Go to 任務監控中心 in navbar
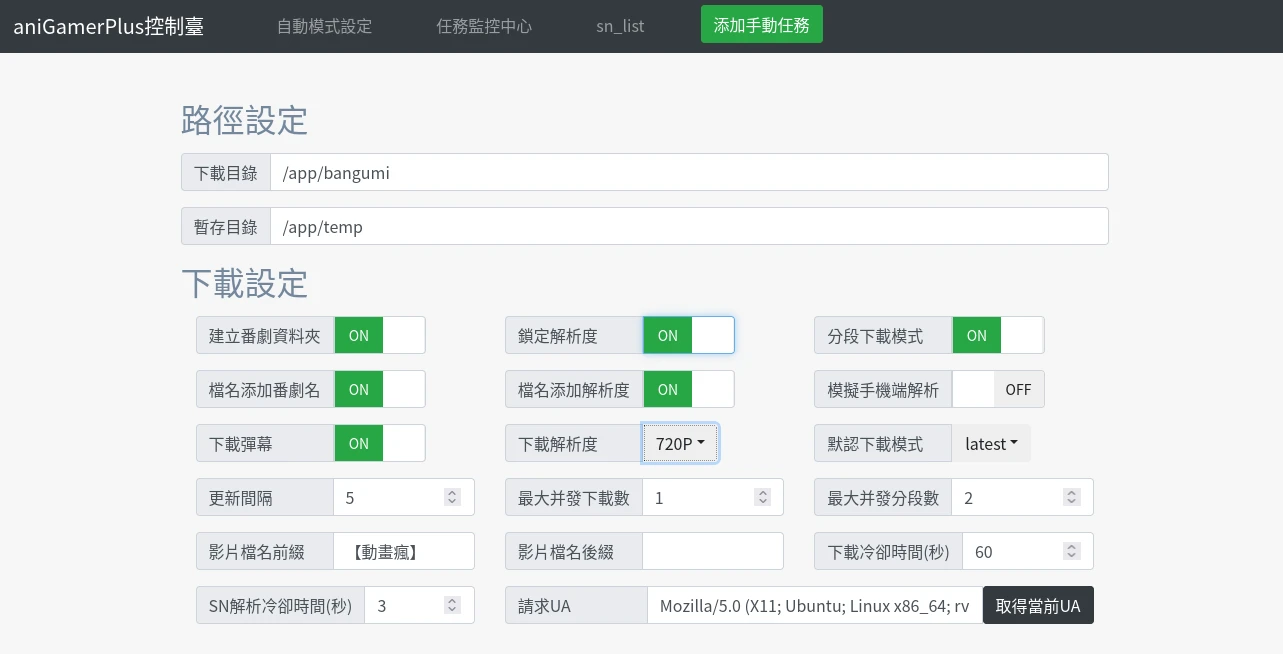1283x654 pixels. (484, 26)
